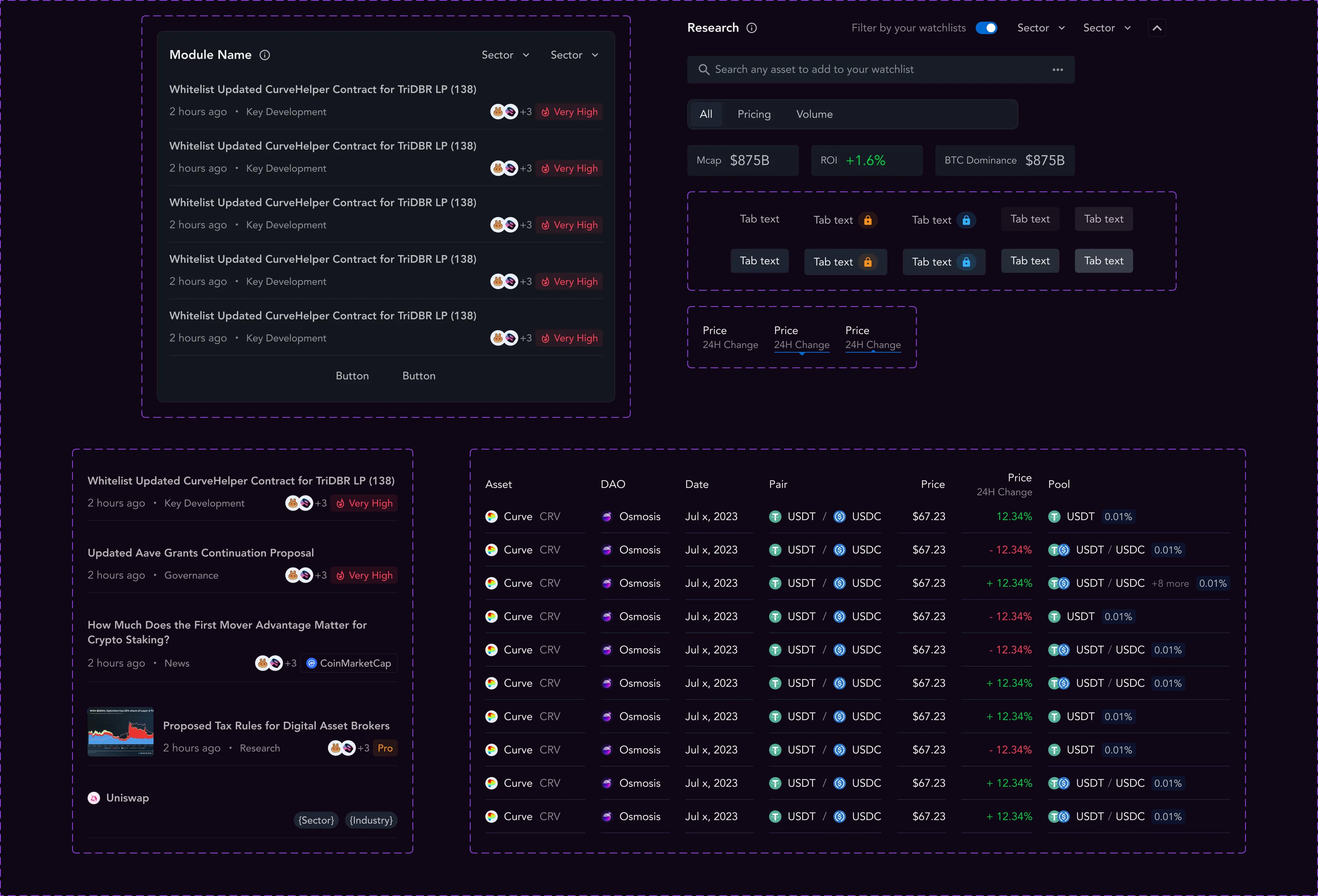Click the info icon beside Research

[x=751, y=28]
